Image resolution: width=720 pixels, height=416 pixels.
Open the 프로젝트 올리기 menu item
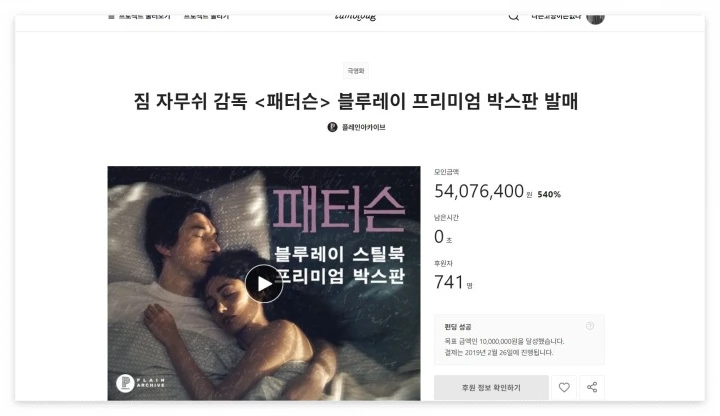[x=206, y=17]
